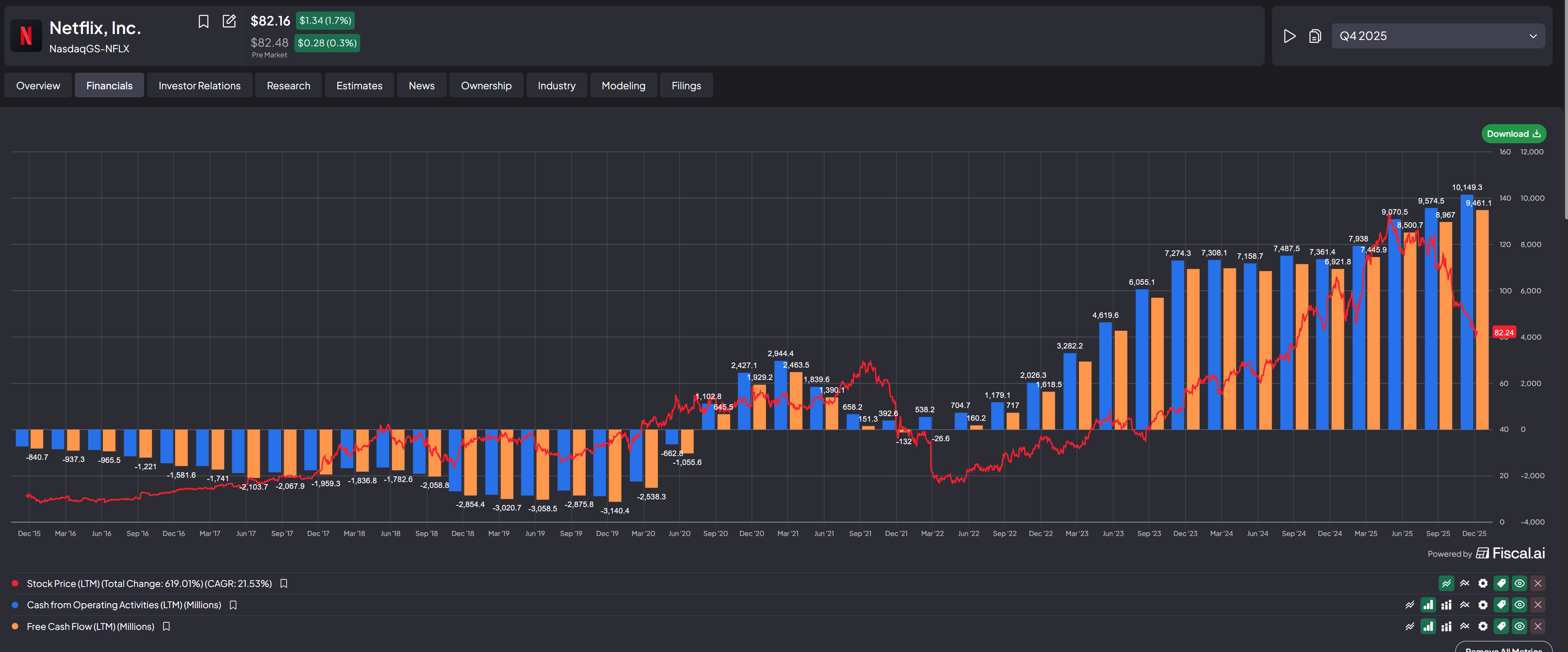The width and height of the screenshot is (1568, 652).
Task: Switch Free Cash Flow to line chart
Action: coord(1410,626)
